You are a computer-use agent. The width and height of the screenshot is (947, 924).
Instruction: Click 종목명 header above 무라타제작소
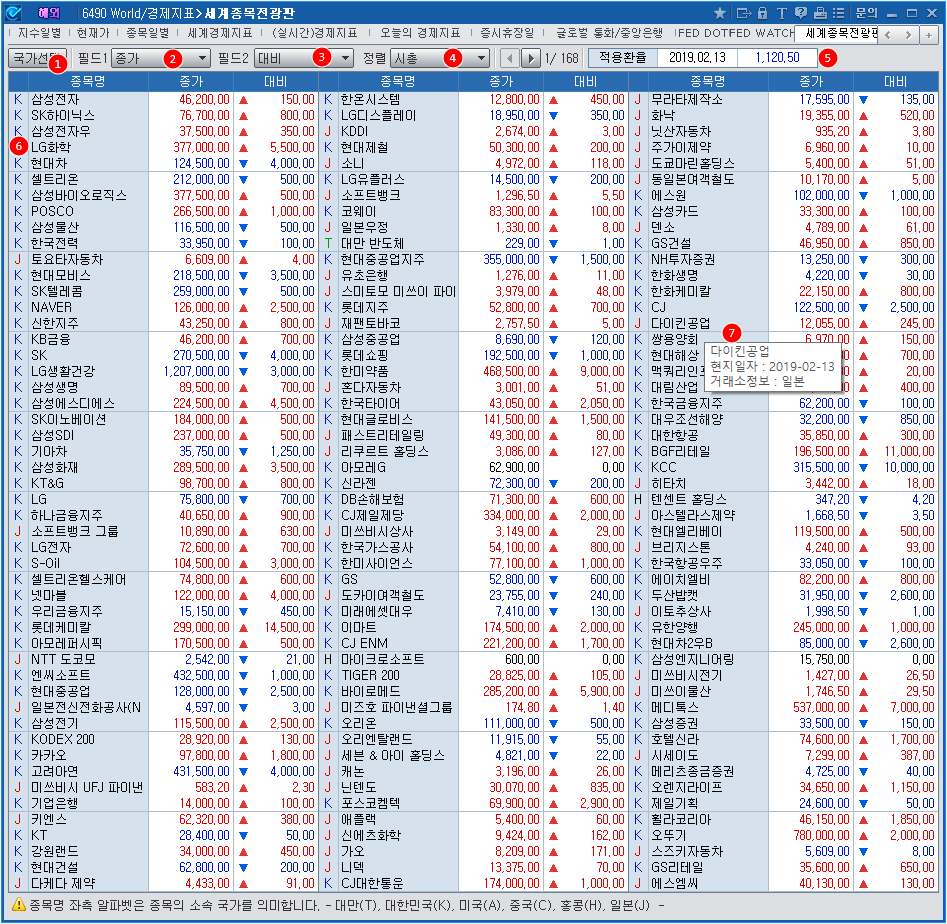(707, 81)
